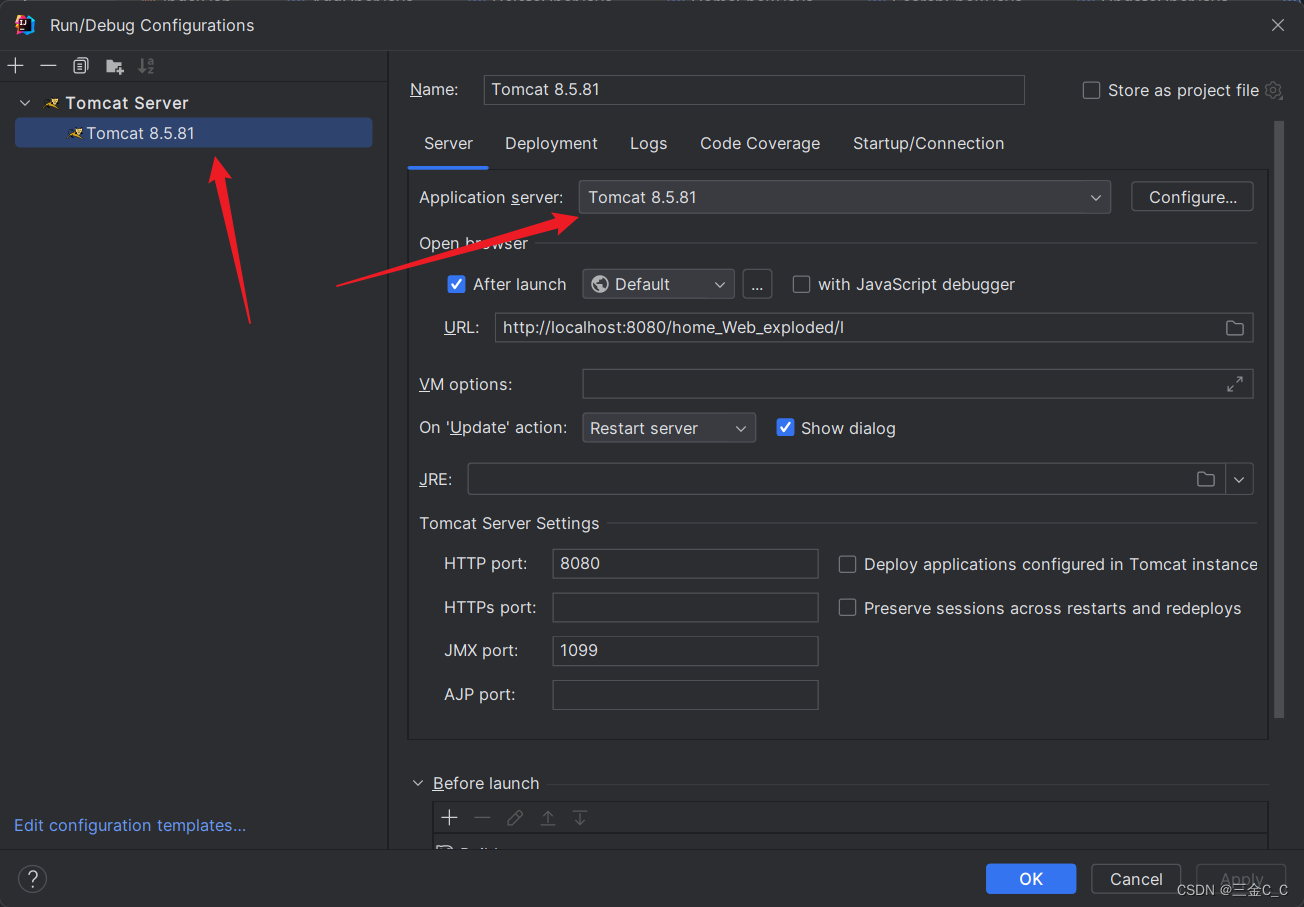Click the Remove Configuration minus icon
The height and width of the screenshot is (907, 1304).
click(48, 66)
